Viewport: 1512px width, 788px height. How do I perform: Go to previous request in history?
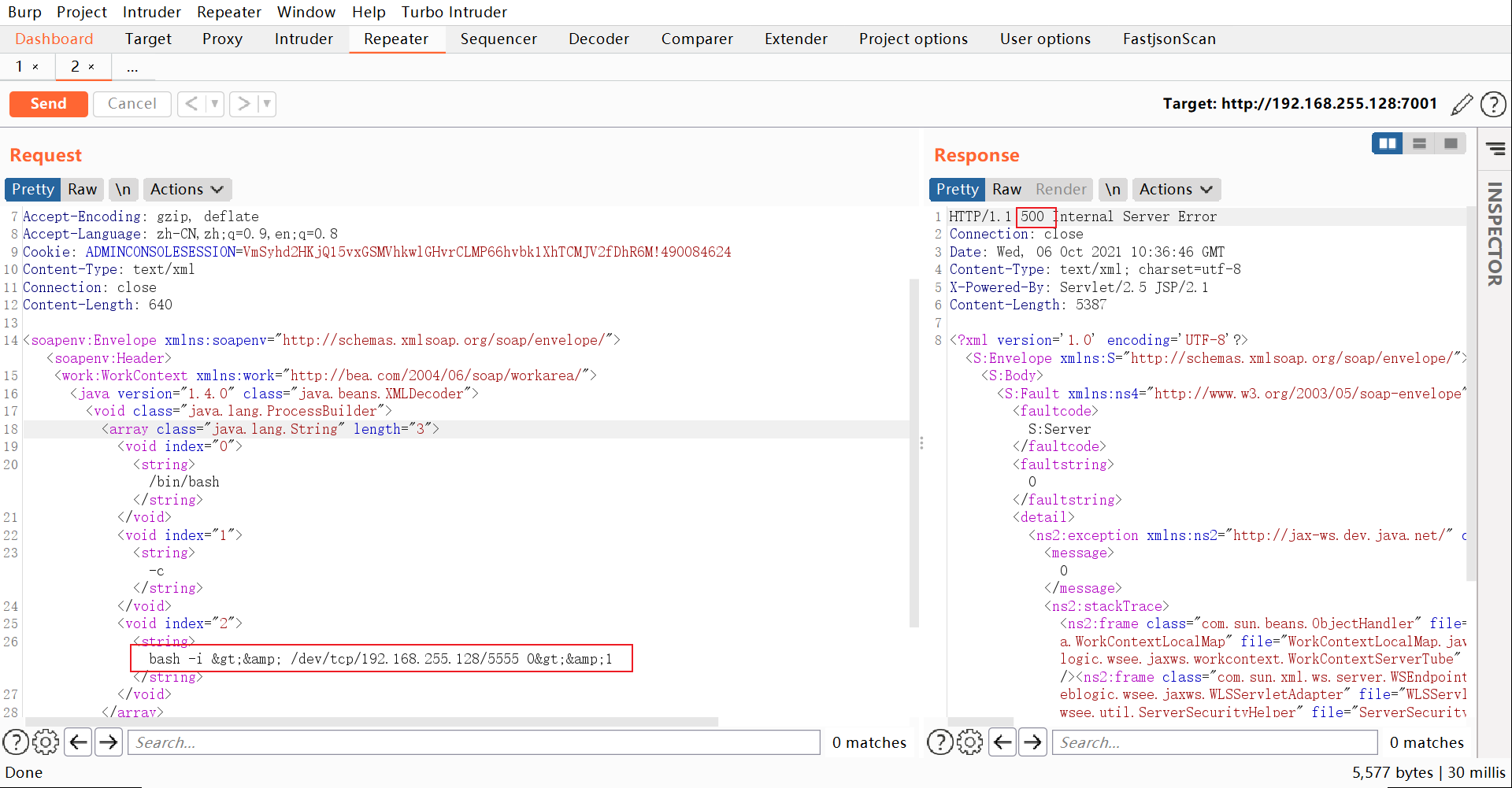[x=191, y=104]
